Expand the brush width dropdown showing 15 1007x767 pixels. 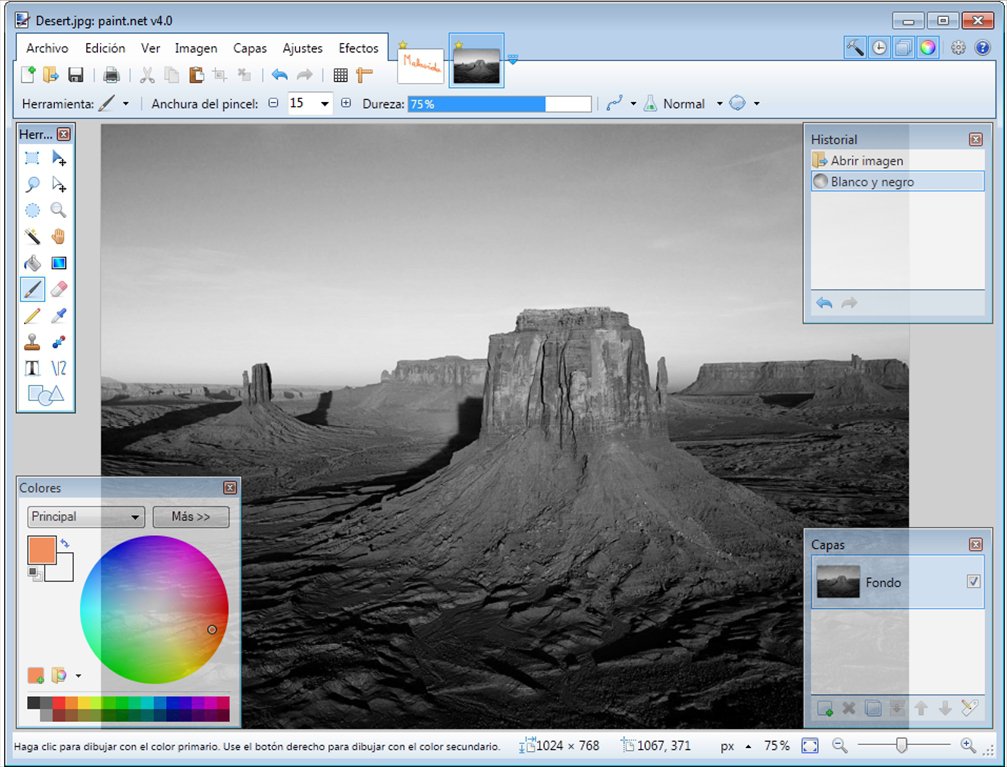coord(325,103)
